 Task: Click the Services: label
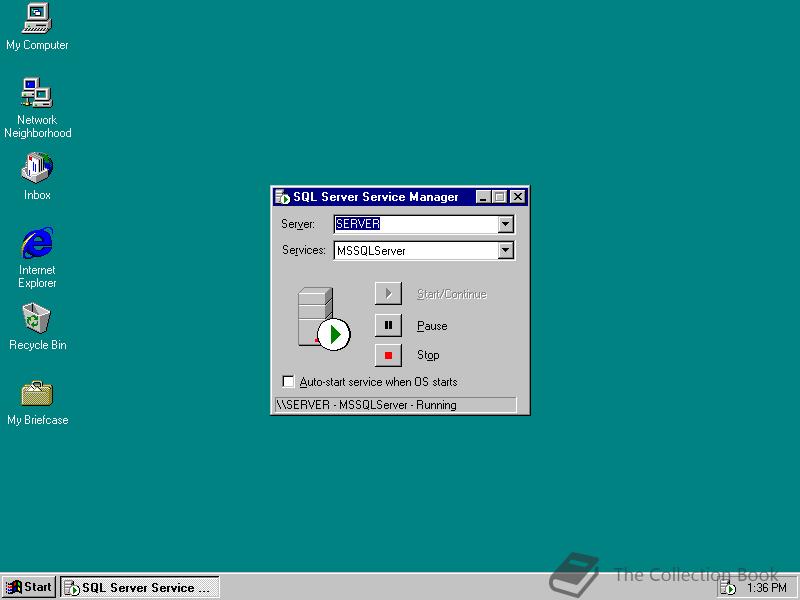pos(304,250)
